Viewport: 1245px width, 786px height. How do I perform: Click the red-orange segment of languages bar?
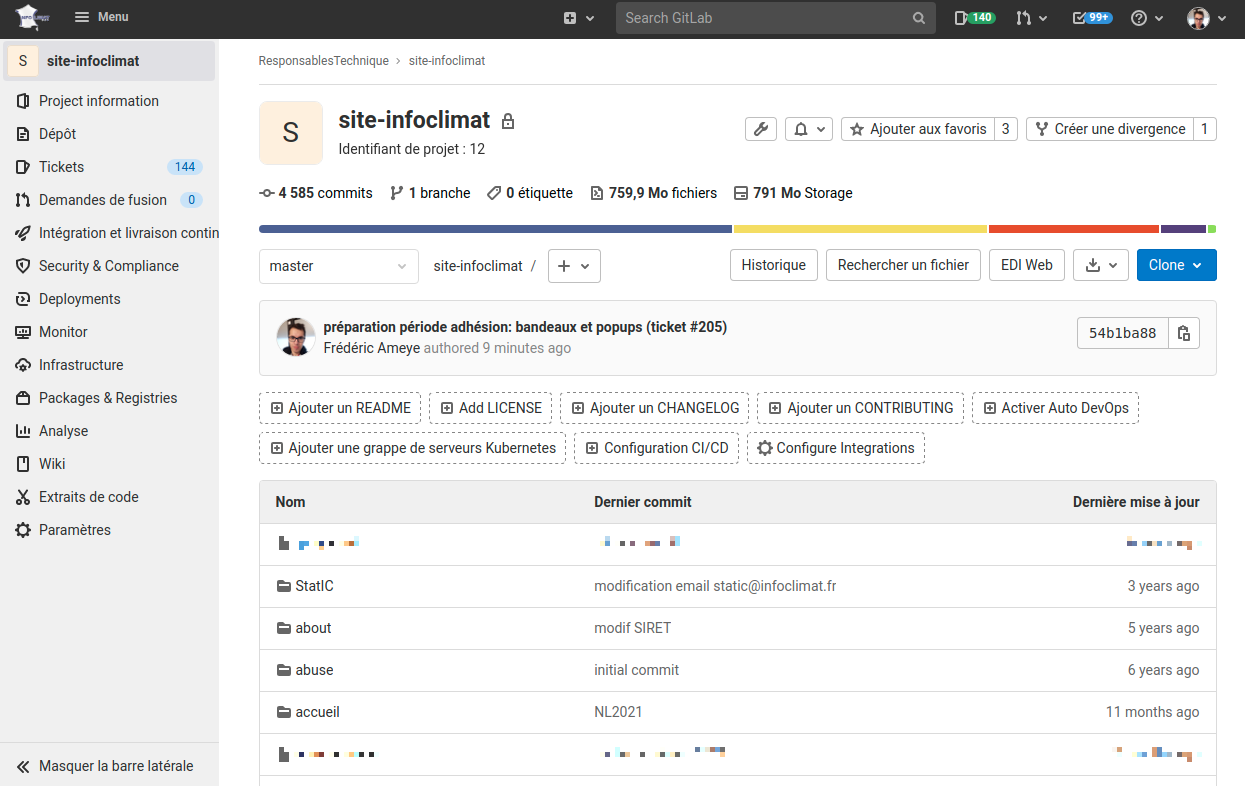[1074, 229]
